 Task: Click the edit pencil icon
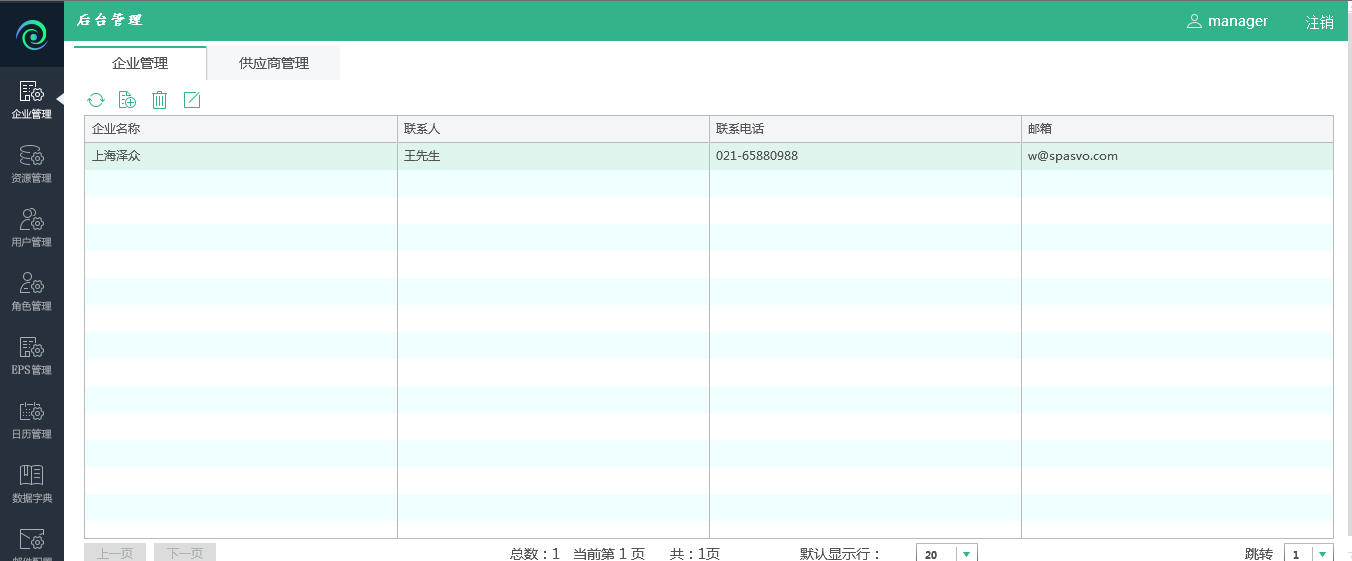(192, 100)
